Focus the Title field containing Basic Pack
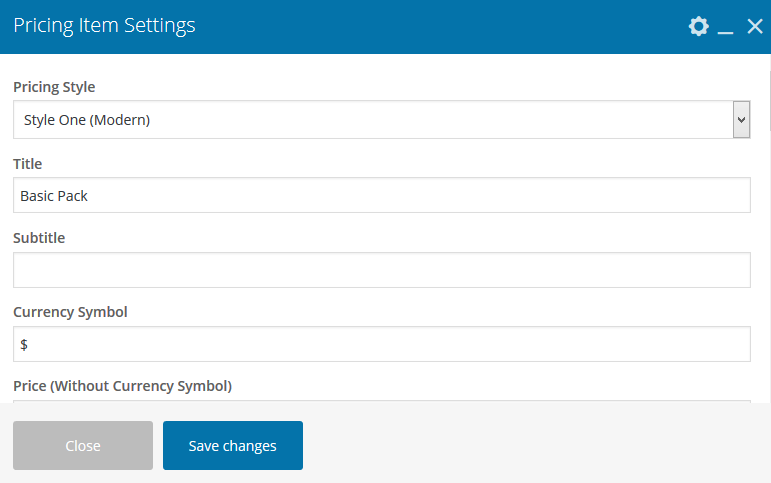Screen dimensions: 771x483 click(381, 196)
